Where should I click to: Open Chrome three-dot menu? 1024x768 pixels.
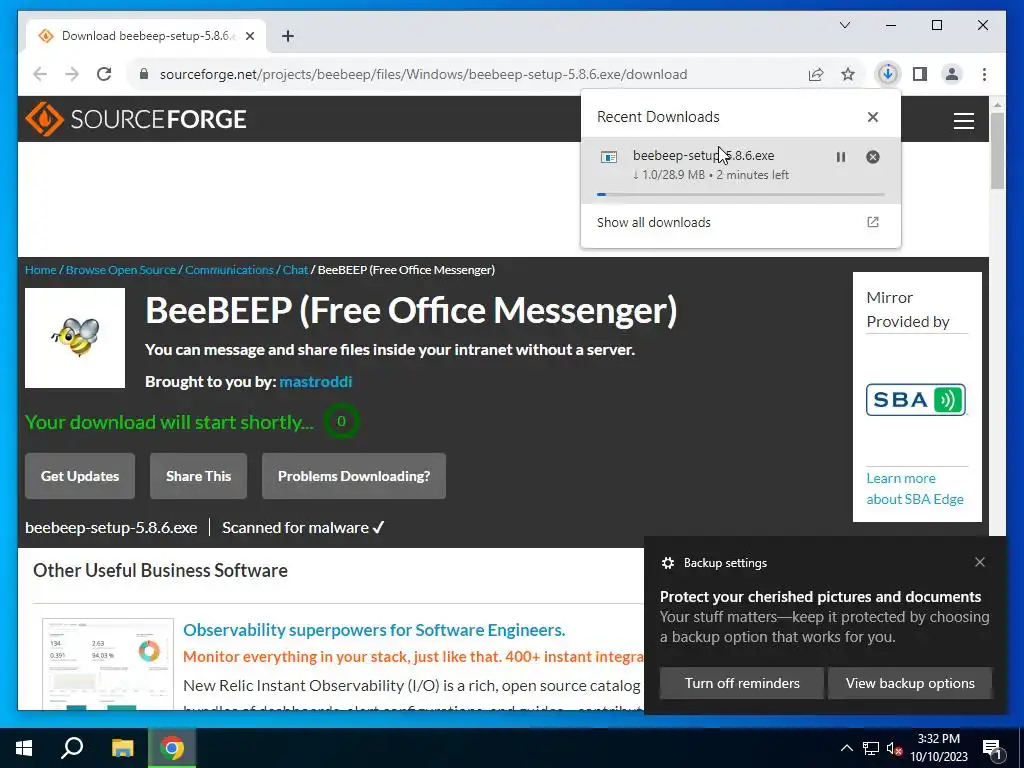(984, 74)
